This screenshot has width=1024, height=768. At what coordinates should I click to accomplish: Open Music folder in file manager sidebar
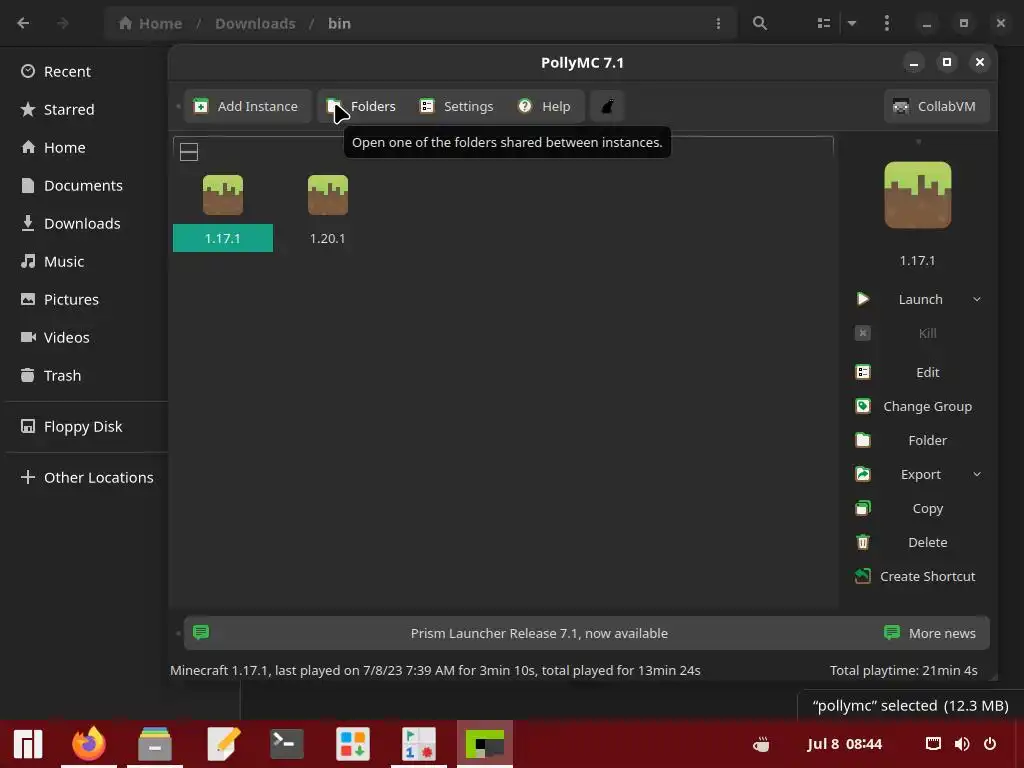(x=85, y=261)
